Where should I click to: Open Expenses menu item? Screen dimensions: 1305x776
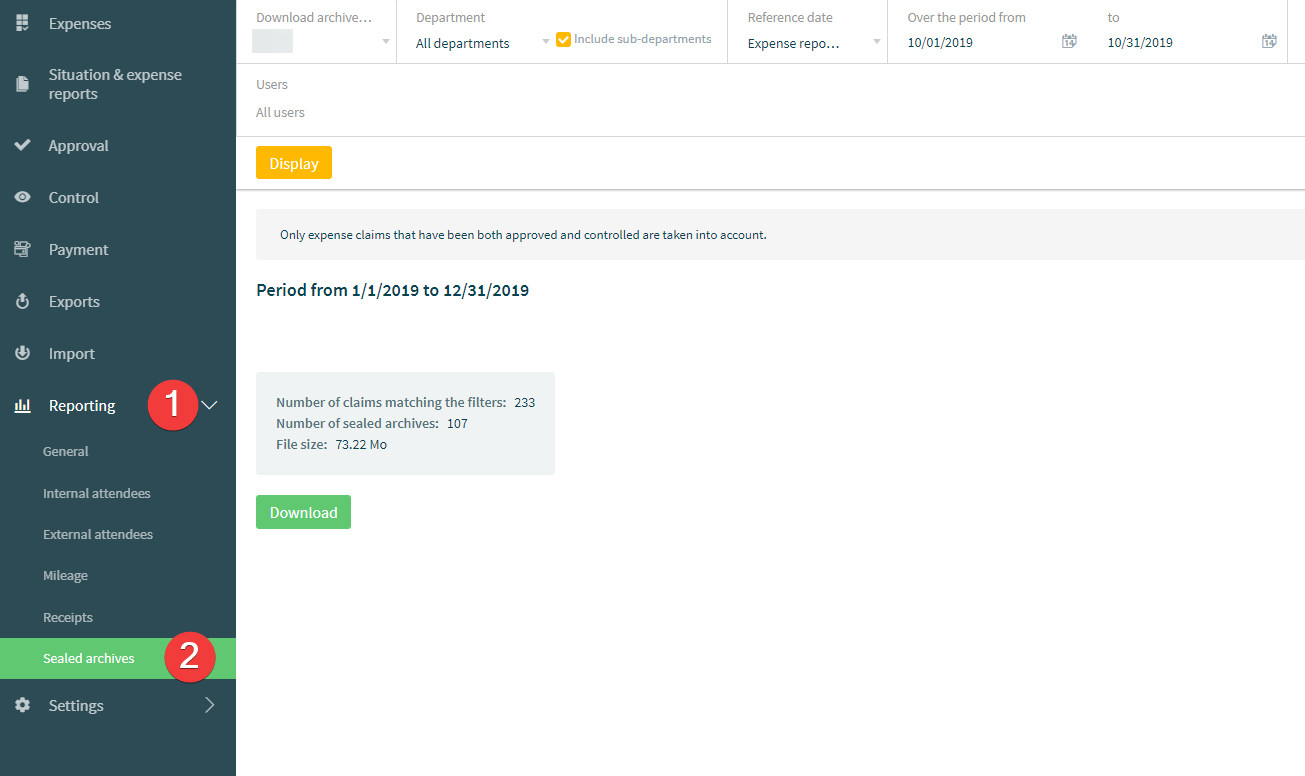80,23
